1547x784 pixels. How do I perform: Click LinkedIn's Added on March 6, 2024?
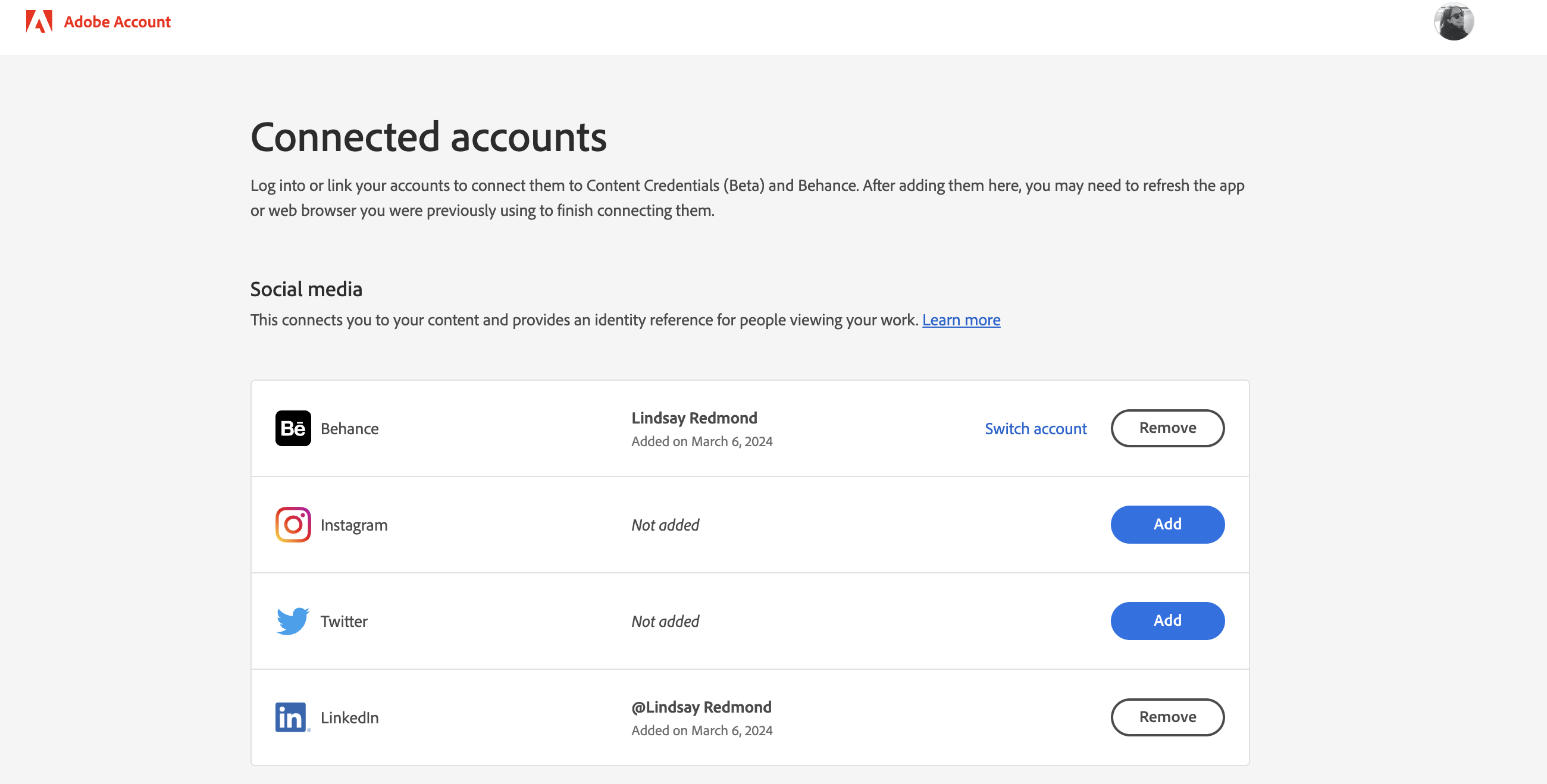[x=702, y=730]
